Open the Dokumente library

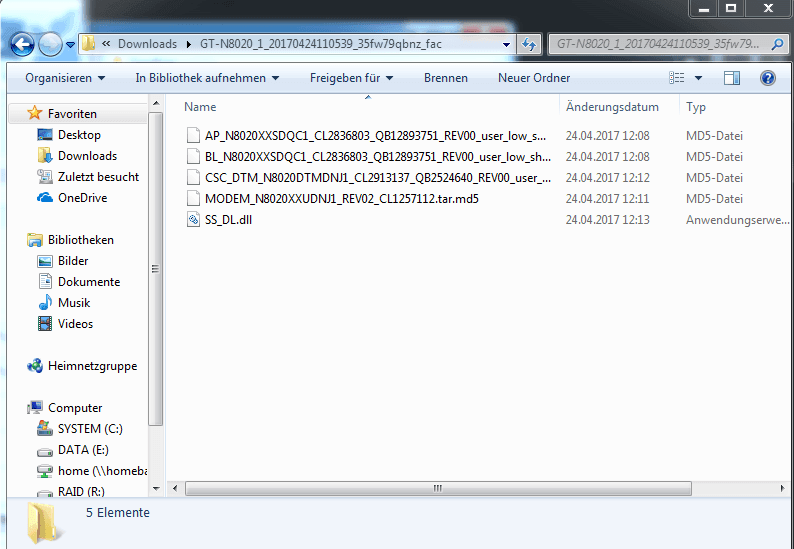[89, 282]
